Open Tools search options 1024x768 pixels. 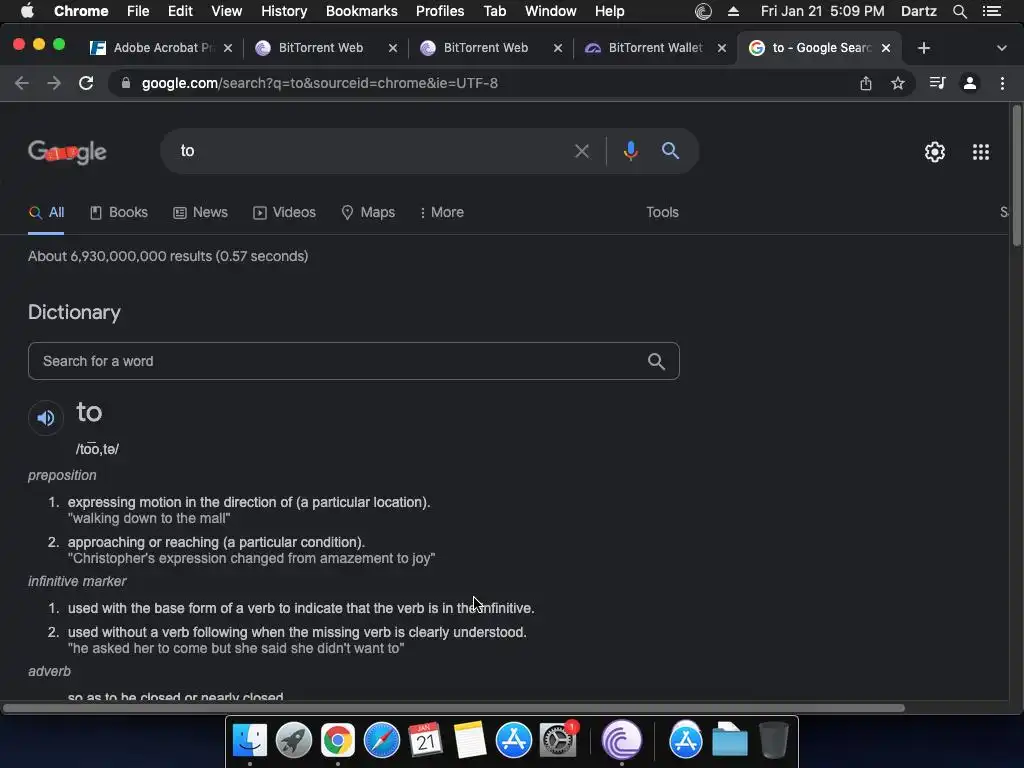click(x=662, y=212)
